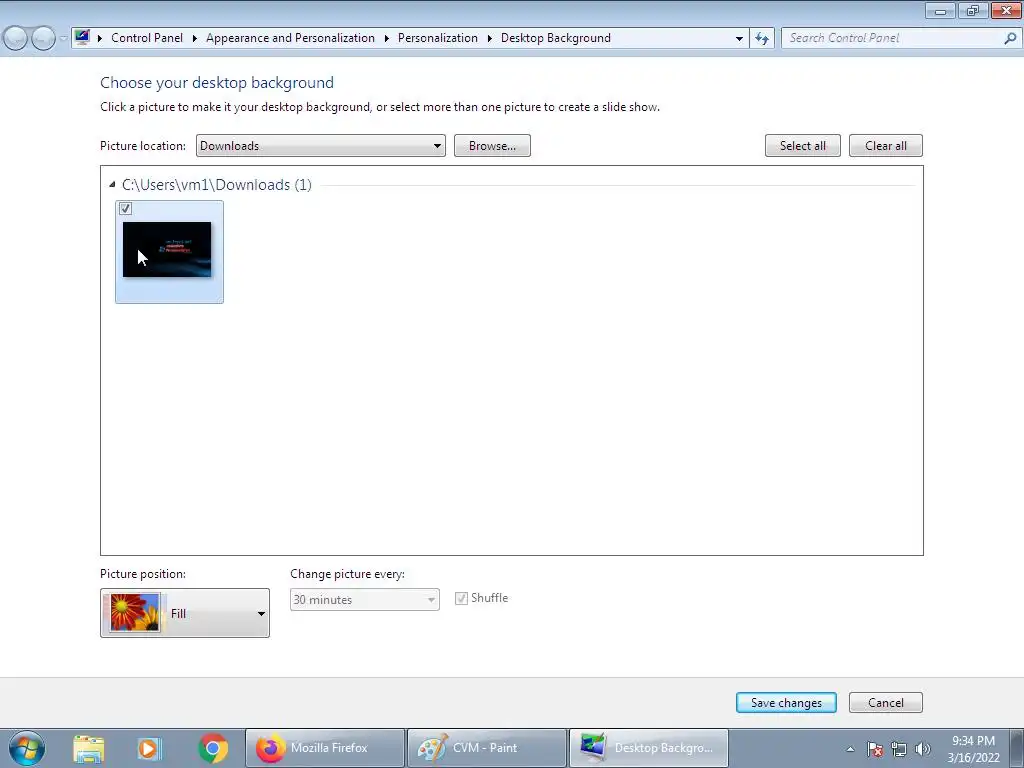
Task: Open the volume speaker control
Action: point(923,749)
